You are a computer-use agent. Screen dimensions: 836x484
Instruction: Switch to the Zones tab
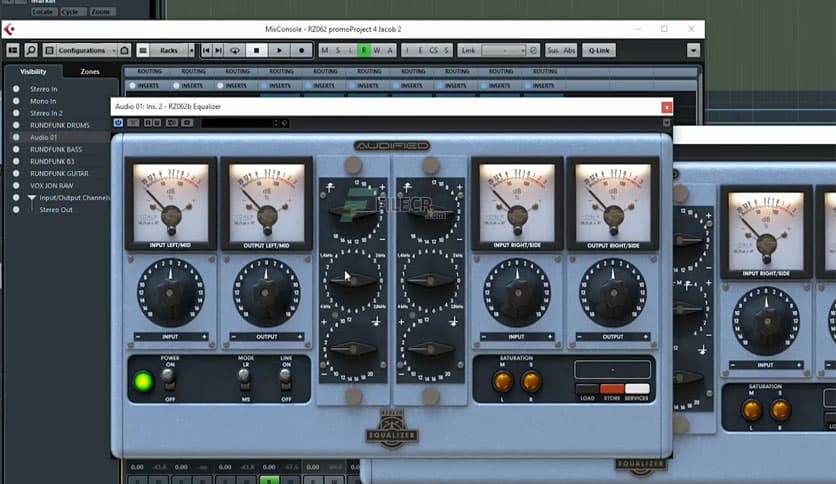pyautogui.click(x=90, y=71)
